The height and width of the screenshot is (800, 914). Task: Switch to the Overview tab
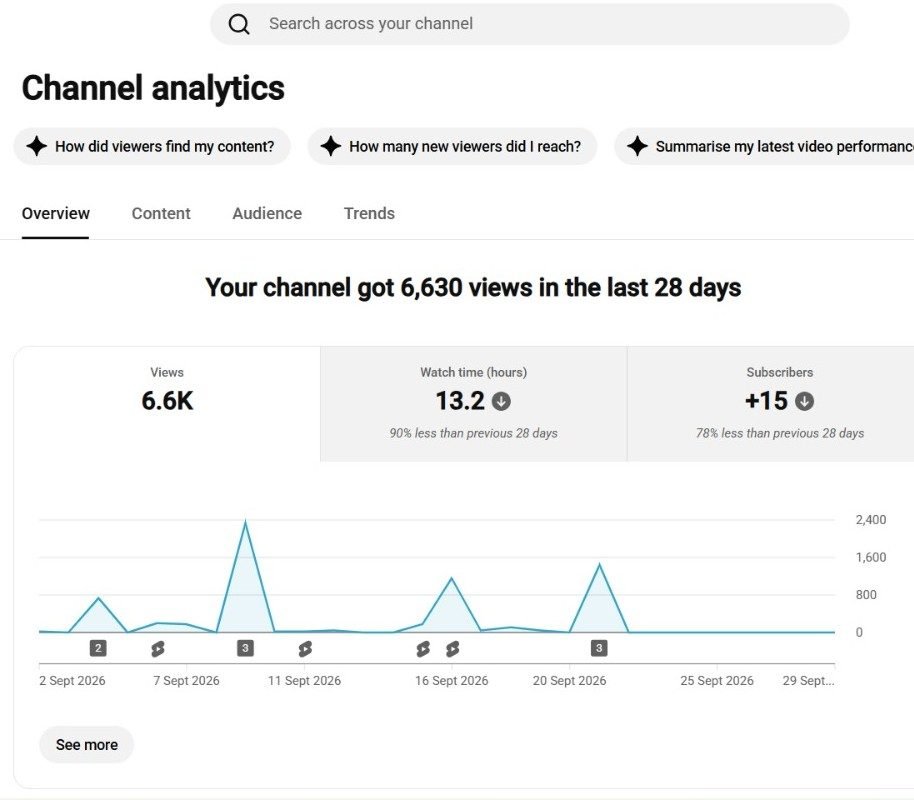coord(55,213)
